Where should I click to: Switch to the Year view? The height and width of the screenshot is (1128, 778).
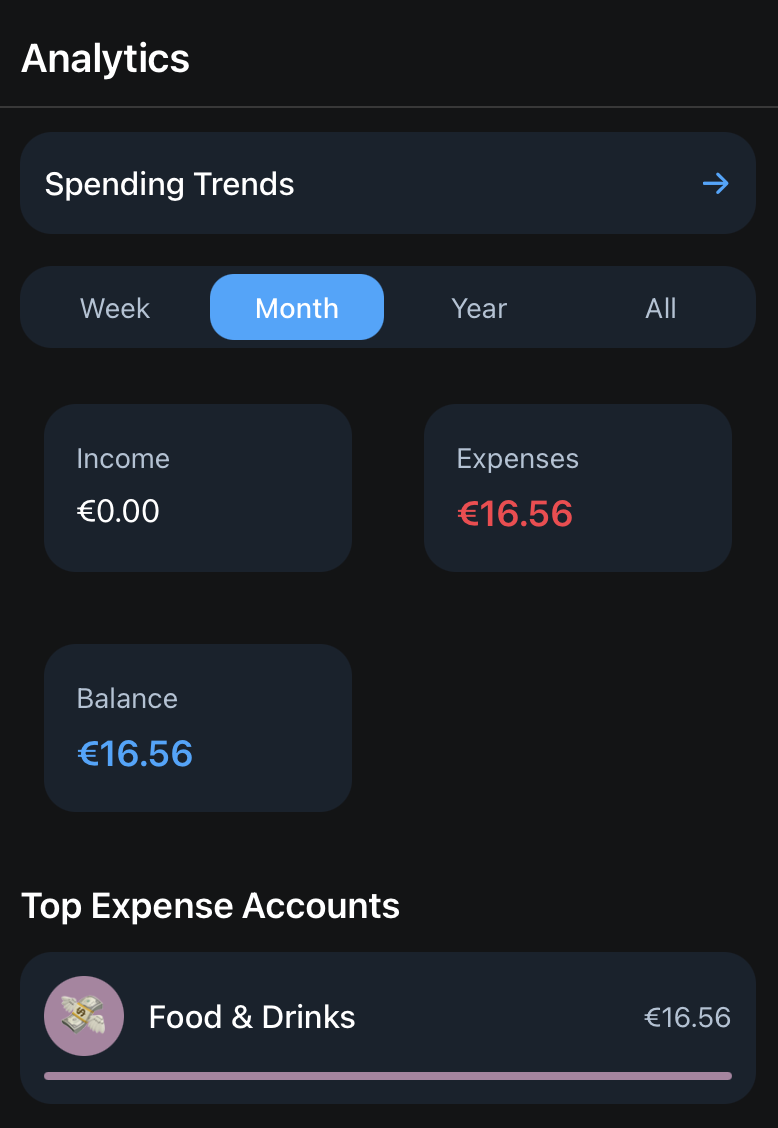pyautogui.click(x=479, y=308)
